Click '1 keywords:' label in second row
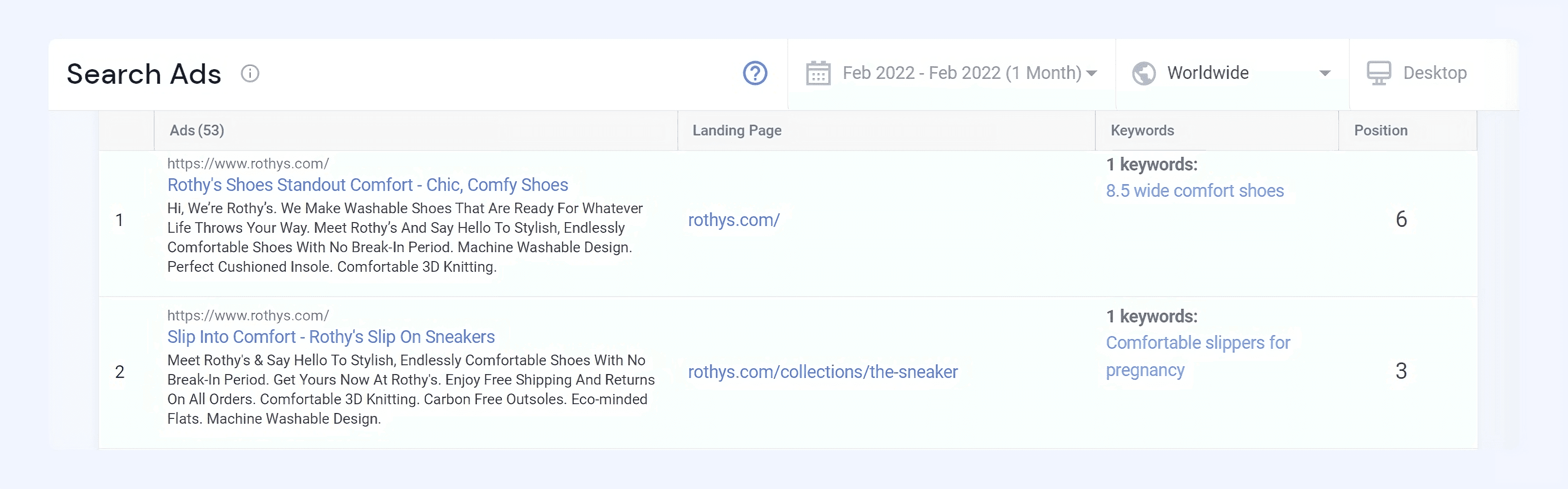1568x489 pixels. click(x=1151, y=317)
